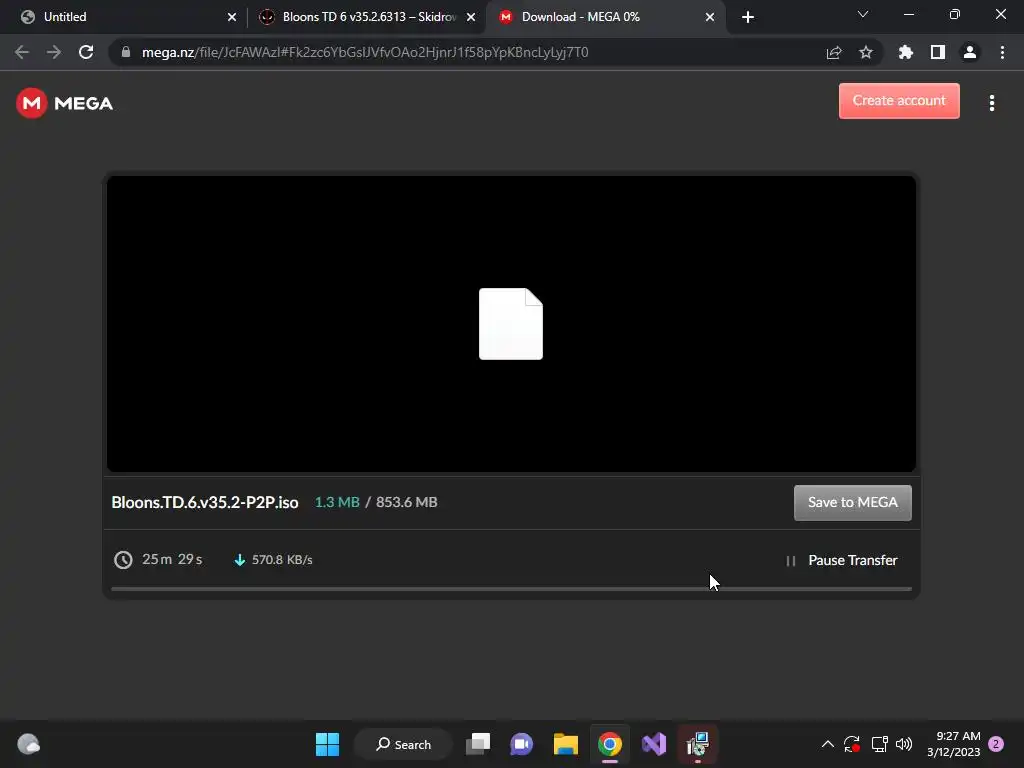Open Windows Start menu

pyautogui.click(x=327, y=744)
